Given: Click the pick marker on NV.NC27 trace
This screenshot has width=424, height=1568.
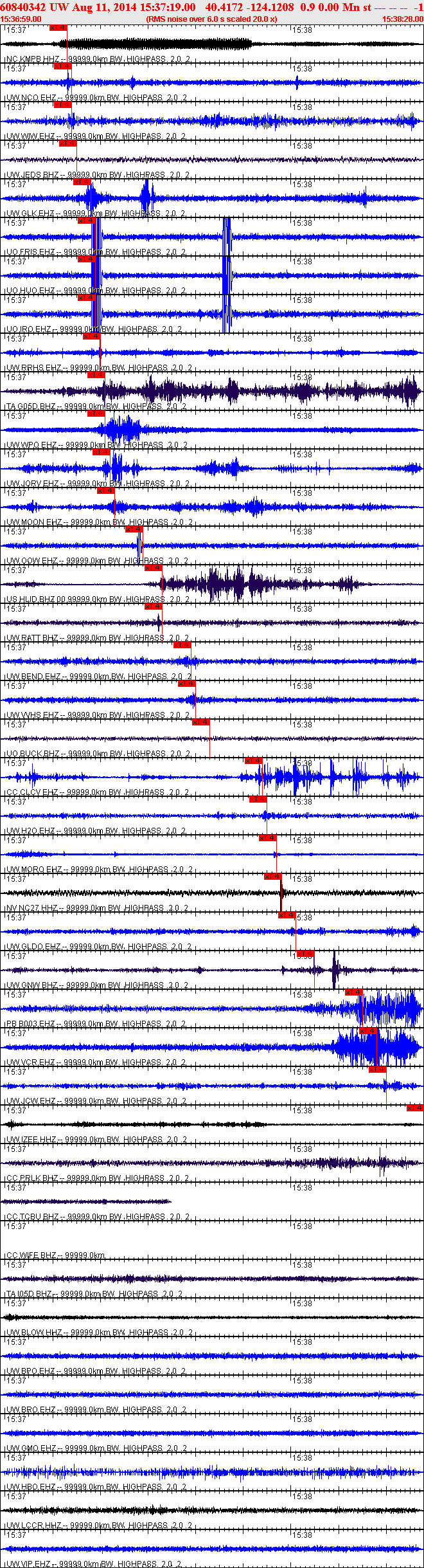Looking at the screenshot, I should [272, 877].
